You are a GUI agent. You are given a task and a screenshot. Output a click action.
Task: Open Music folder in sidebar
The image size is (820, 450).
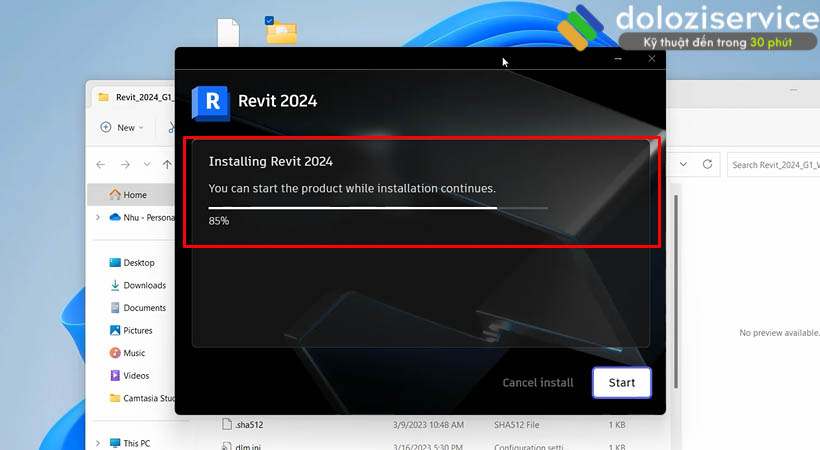(x=128, y=353)
